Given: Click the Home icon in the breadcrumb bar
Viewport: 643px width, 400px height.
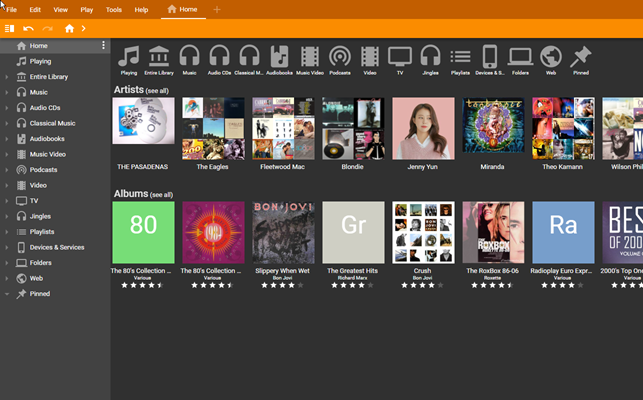Looking at the screenshot, I should 69,29.
